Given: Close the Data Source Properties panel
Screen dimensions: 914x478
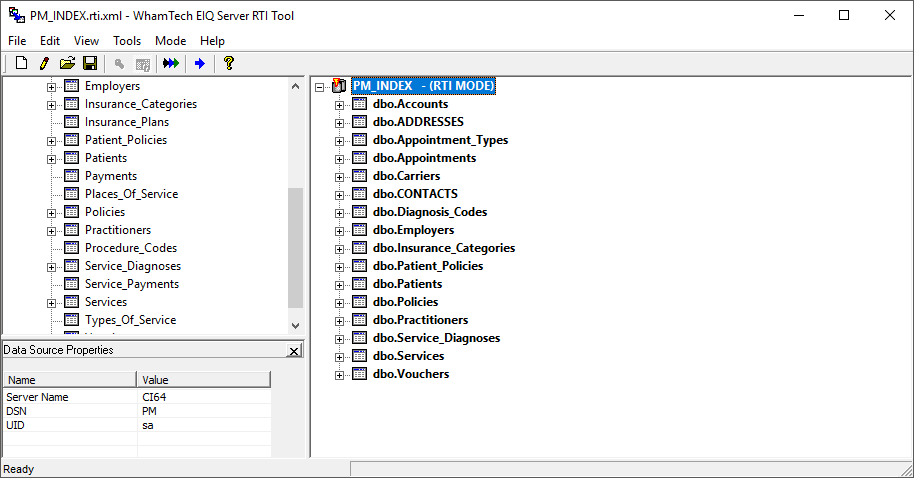Looking at the screenshot, I should click(x=294, y=350).
